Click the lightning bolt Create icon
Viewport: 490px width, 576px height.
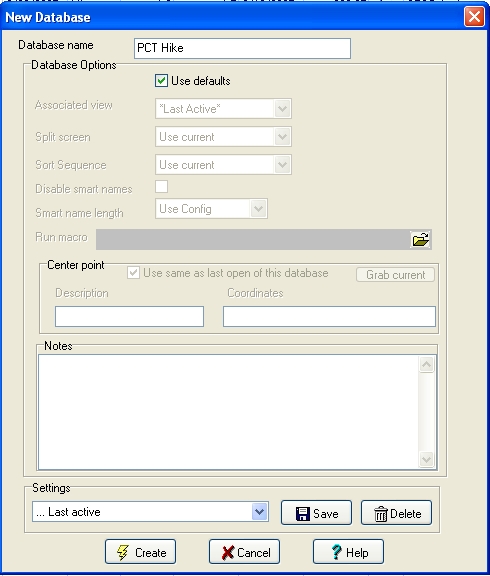click(x=123, y=552)
